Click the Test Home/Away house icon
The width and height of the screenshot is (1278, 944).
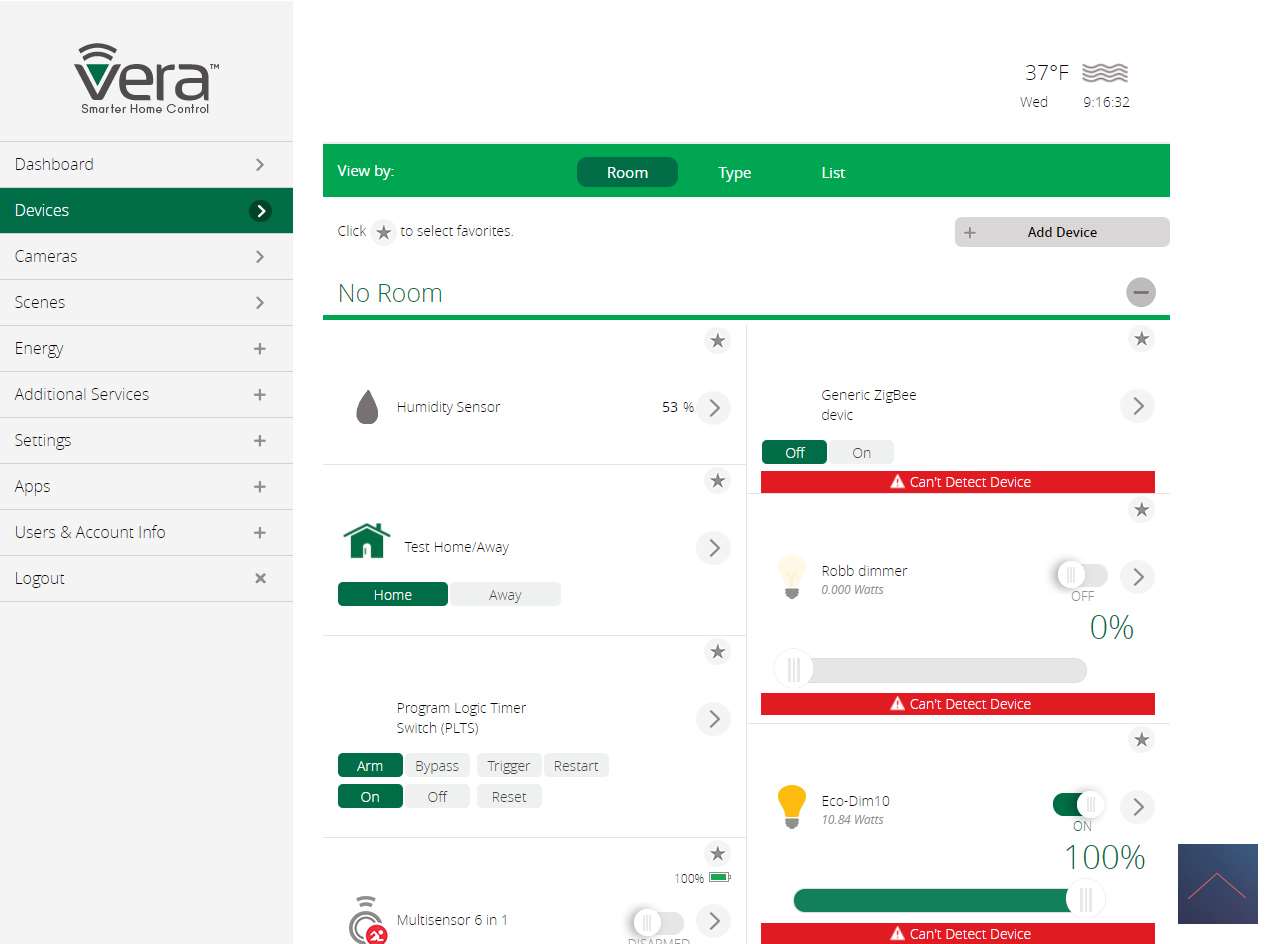[x=366, y=541]
